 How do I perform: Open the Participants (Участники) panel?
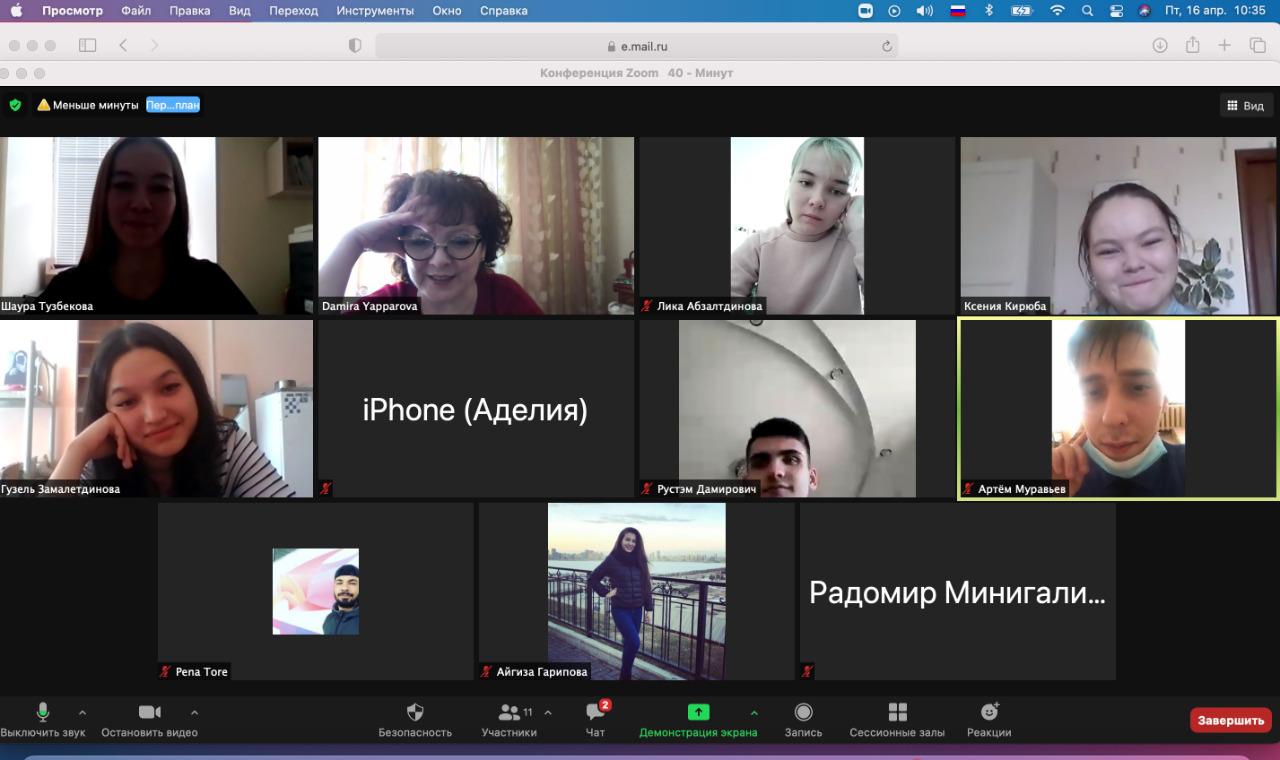coord(509,713)
